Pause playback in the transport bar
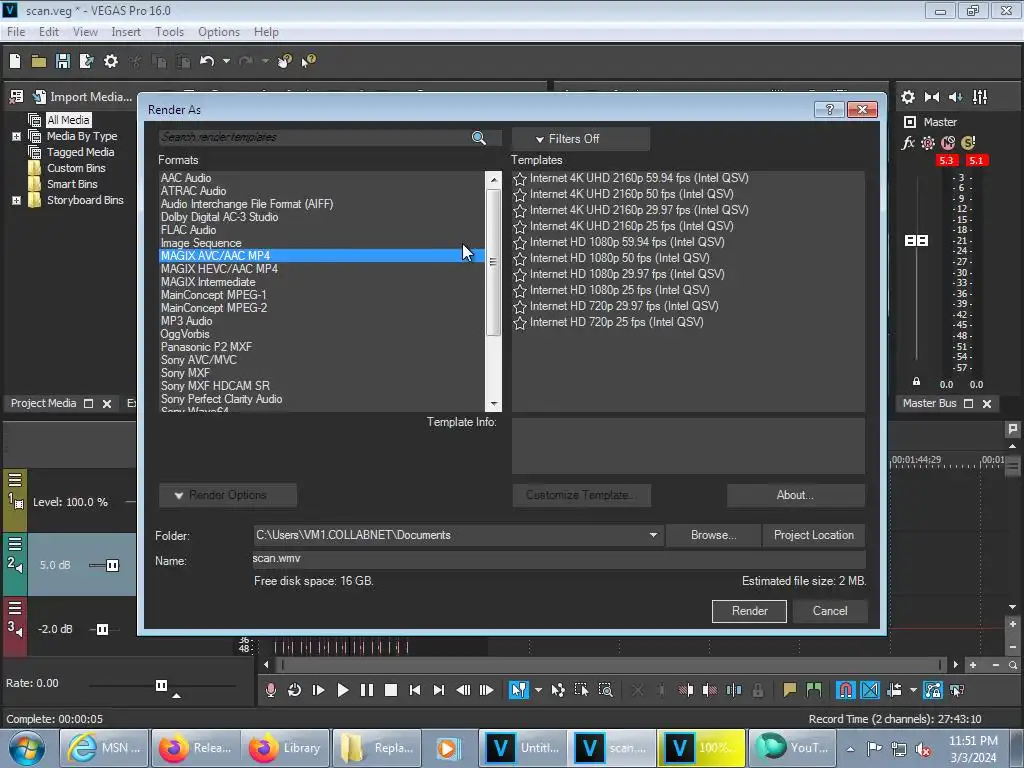The width and height of the screenshot is (1024, 768). pyautogui.click(x=367, y=690)
